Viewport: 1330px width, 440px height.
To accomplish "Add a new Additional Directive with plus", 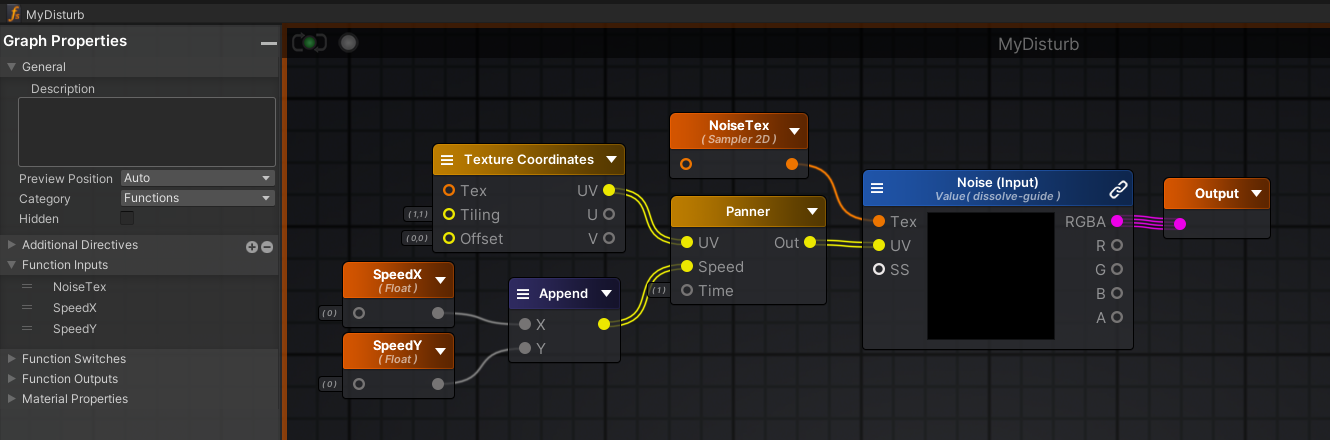I will coord(252,246).
